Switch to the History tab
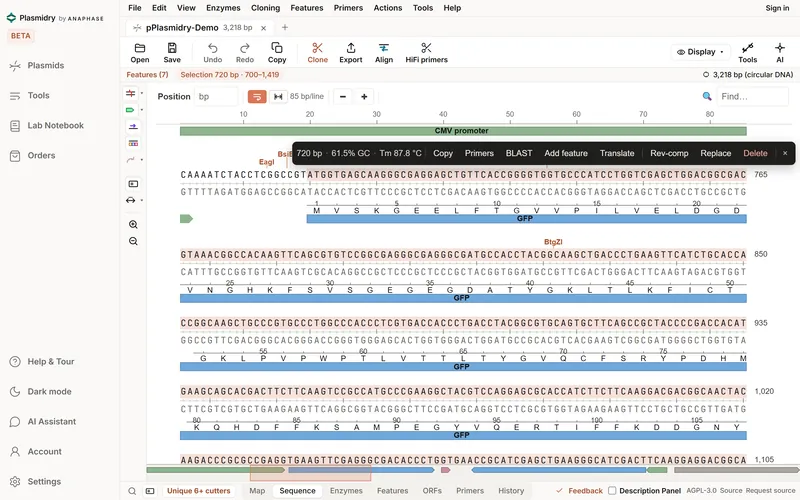 (x=511, y=491)
